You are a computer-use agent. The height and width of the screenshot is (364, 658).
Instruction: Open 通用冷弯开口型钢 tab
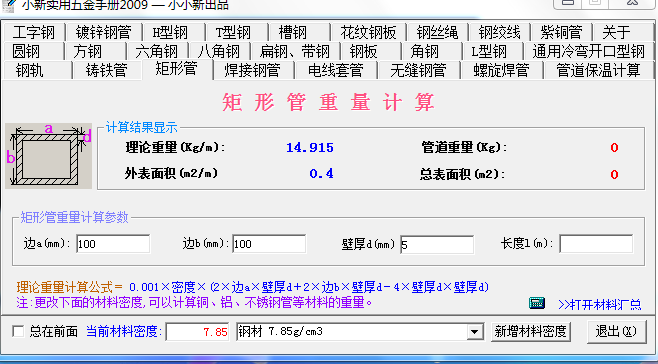(x=588, y=51)
